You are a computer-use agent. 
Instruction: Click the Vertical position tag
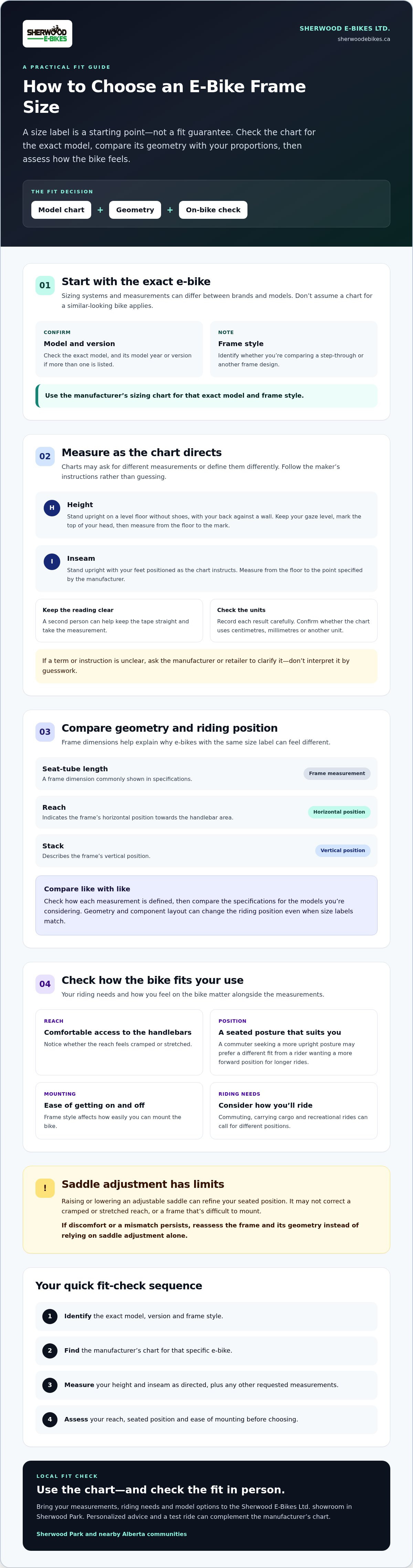click(x=343, y=850)
